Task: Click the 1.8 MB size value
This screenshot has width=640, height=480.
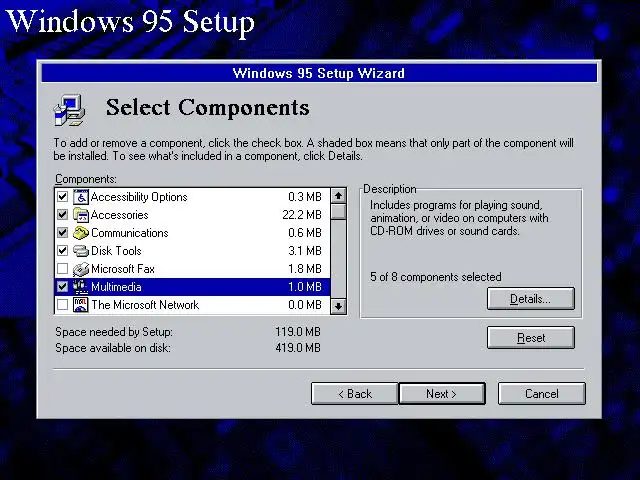Action: 305,269
